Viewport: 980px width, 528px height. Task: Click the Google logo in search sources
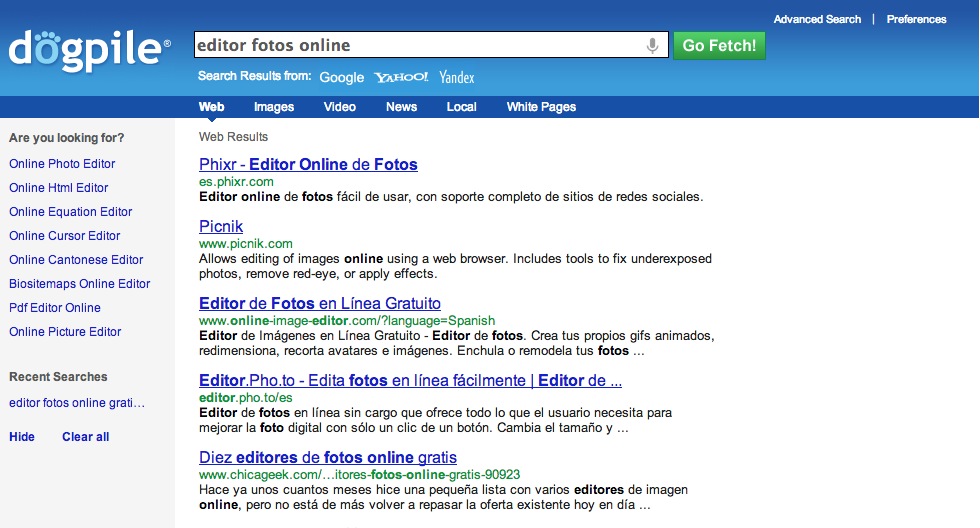(x=341, y=77)
